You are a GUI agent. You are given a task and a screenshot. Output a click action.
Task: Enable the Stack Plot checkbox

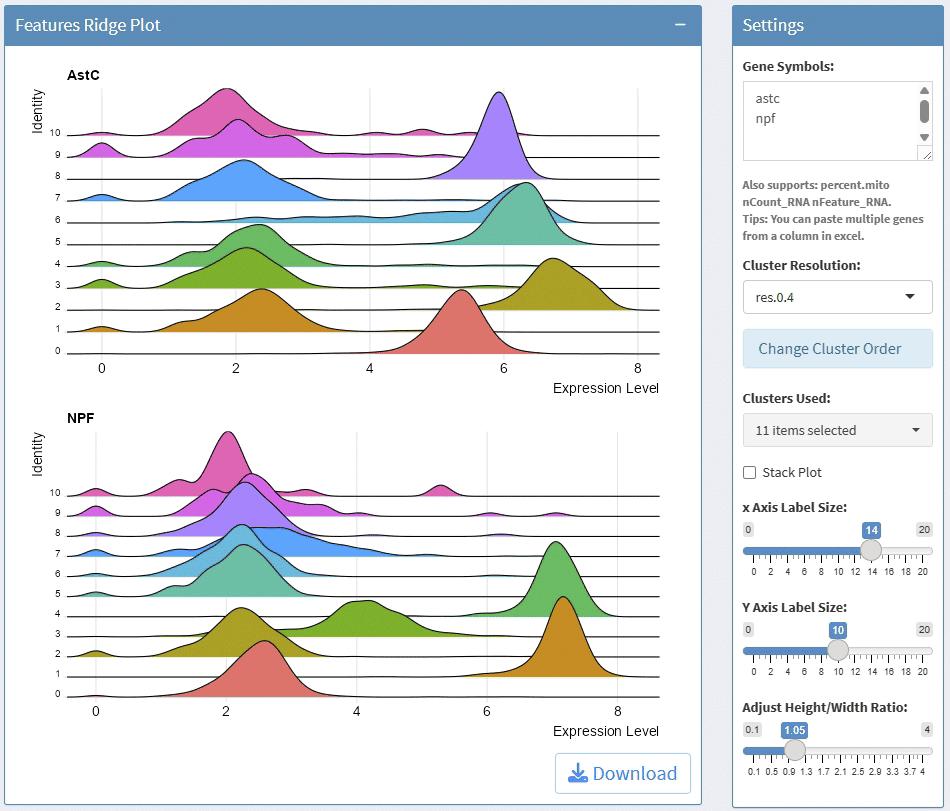750,472
